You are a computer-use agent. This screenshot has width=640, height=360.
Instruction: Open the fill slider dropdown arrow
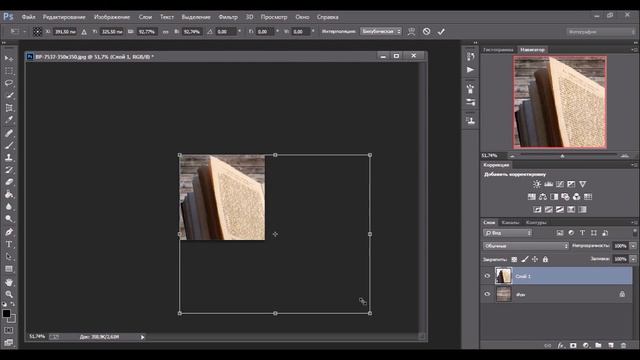(633, 259)
